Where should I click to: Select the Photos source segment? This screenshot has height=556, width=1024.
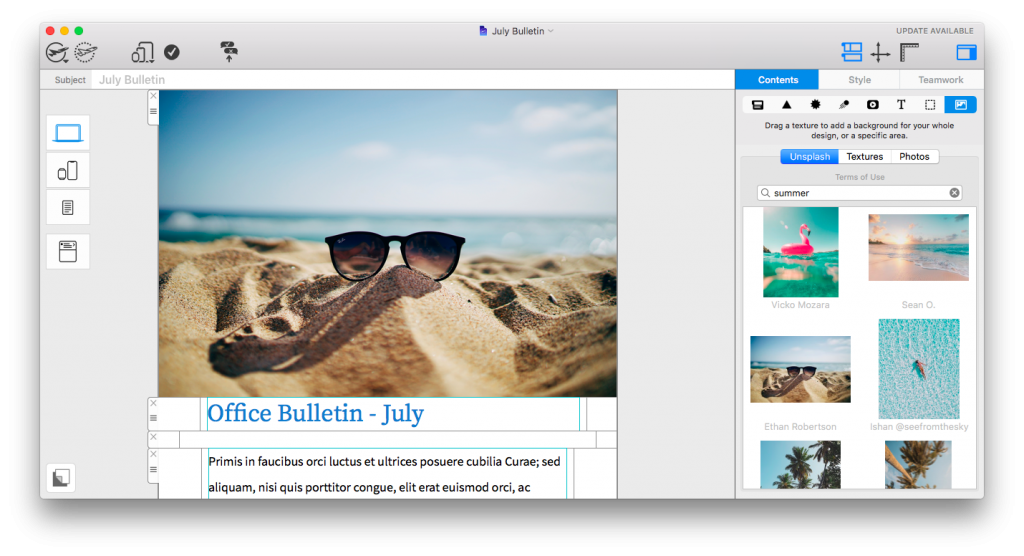[914, 157]
